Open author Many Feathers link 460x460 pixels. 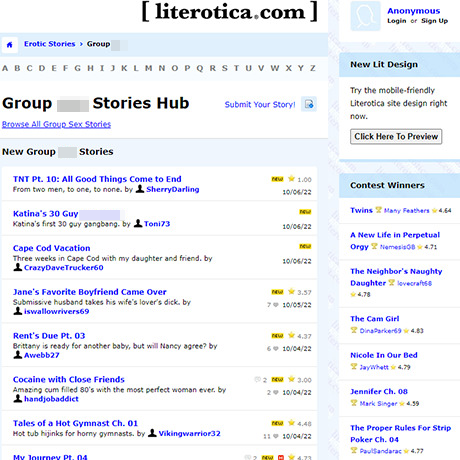406,211
